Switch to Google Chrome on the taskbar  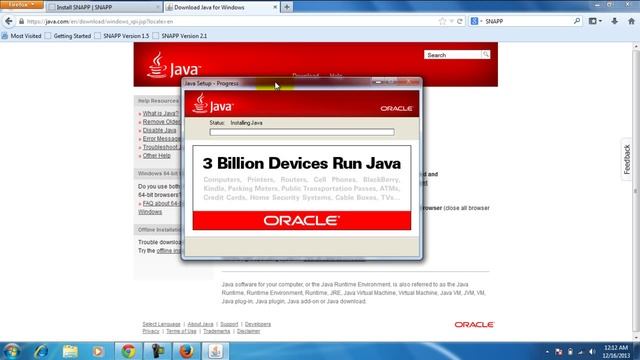pyautogui.click(x=129, y=351)
